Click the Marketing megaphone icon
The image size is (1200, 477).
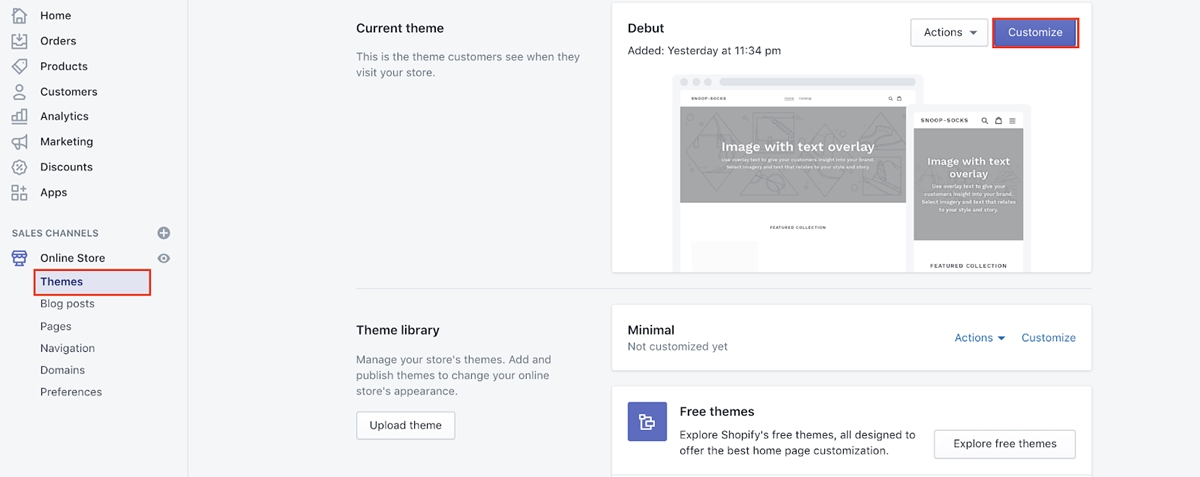click(x=19, y=142)
